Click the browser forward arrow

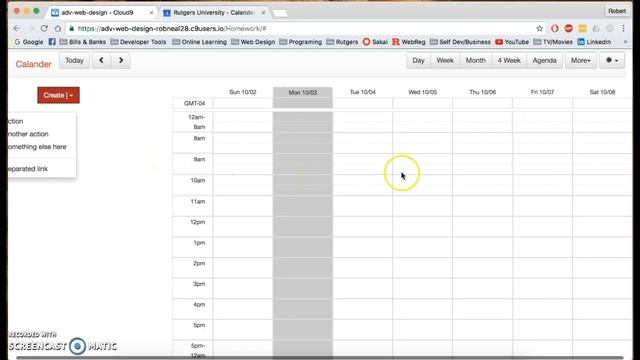[x=30, y=29]
